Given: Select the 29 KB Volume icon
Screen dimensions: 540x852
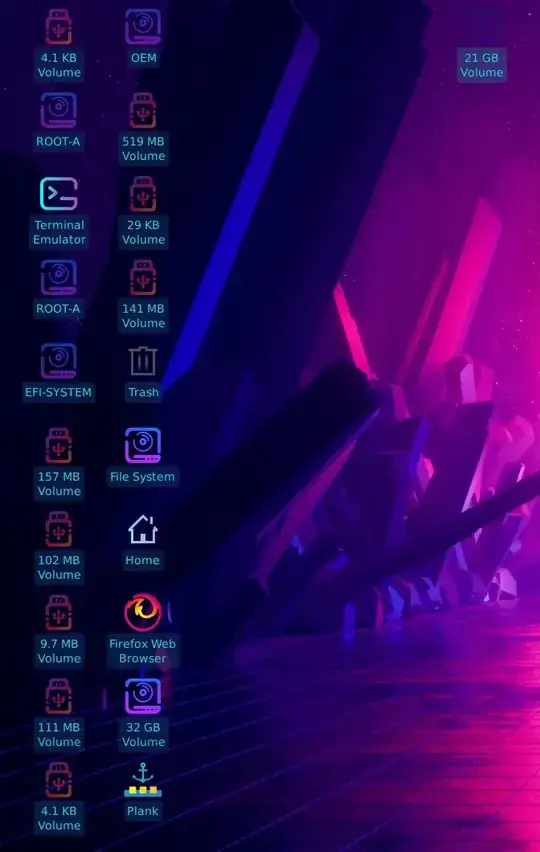Looking at the screenshot, I should pyautogui.click(x=143, y=195).
